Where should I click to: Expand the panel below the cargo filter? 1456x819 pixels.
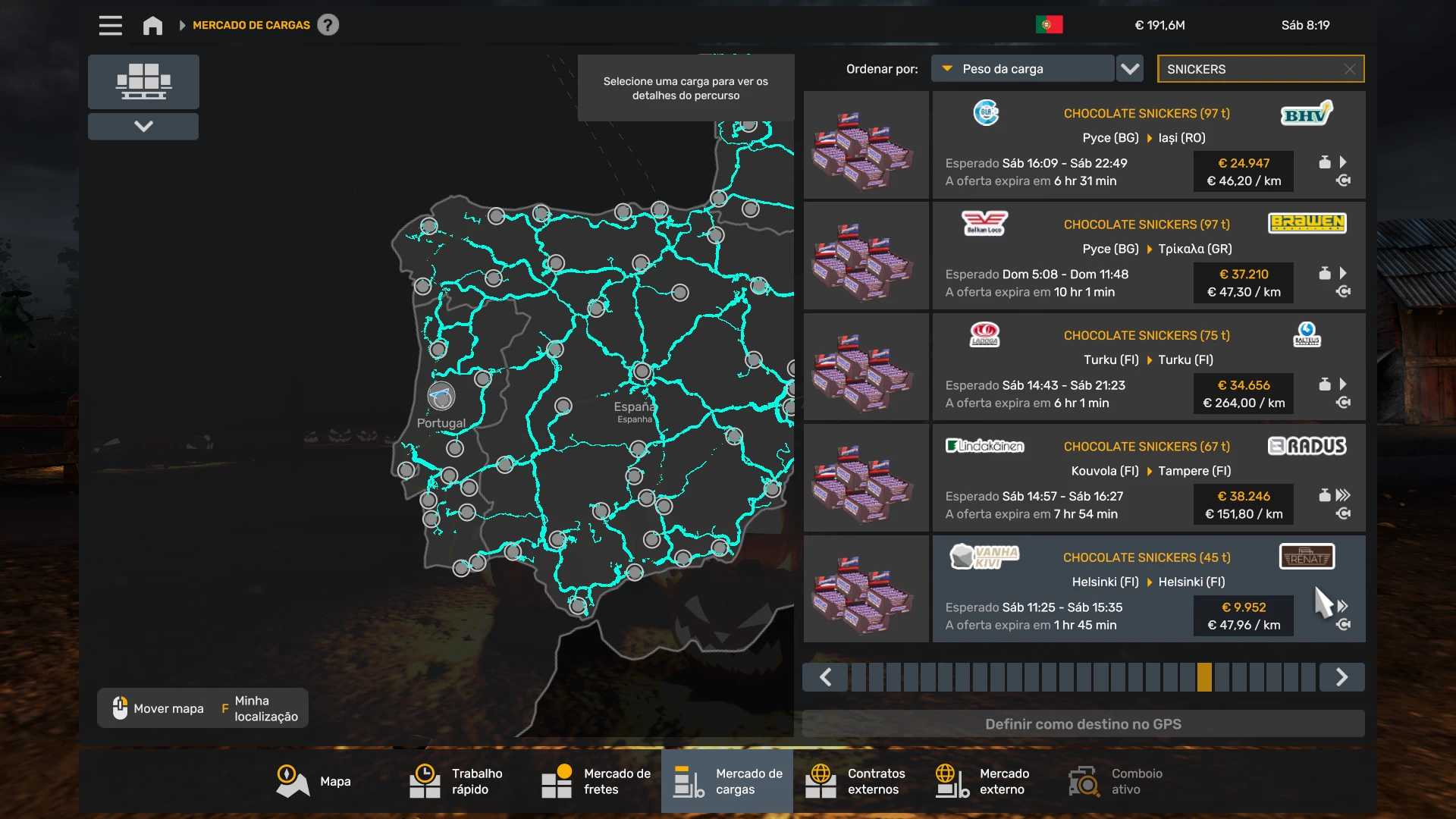[x=143, y=127]
